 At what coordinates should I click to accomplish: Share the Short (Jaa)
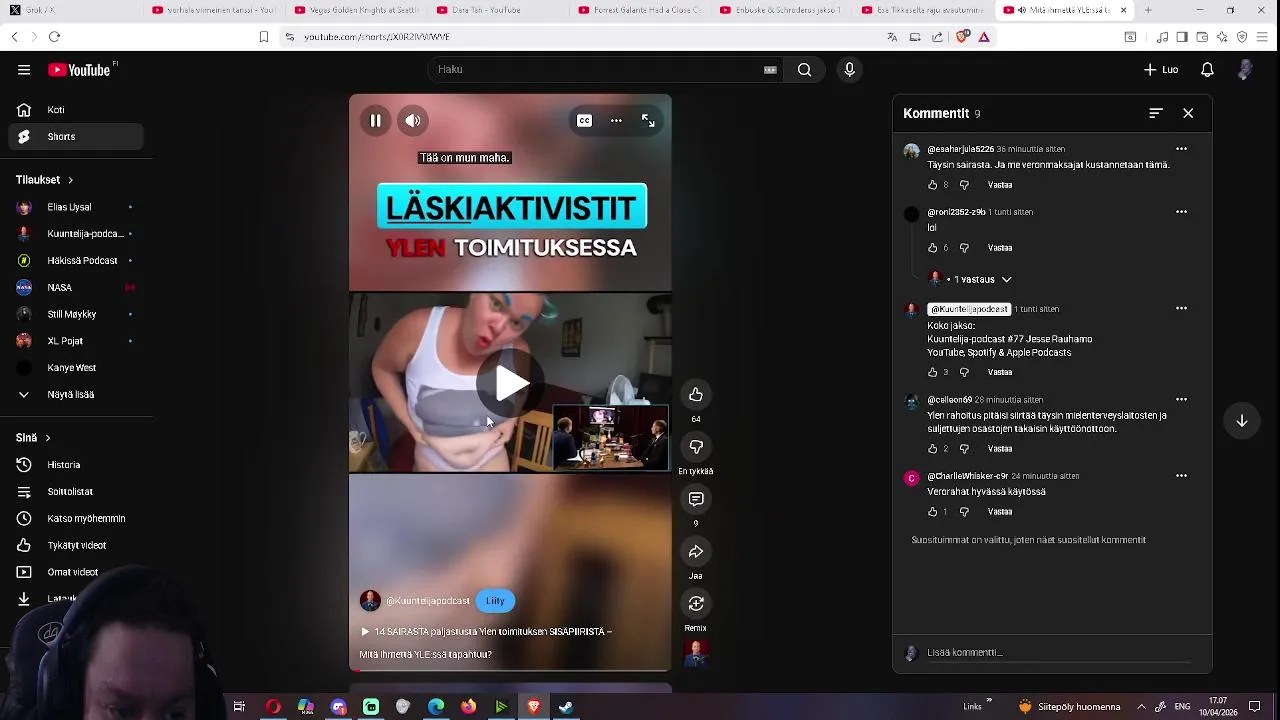(x=696, y=552)
